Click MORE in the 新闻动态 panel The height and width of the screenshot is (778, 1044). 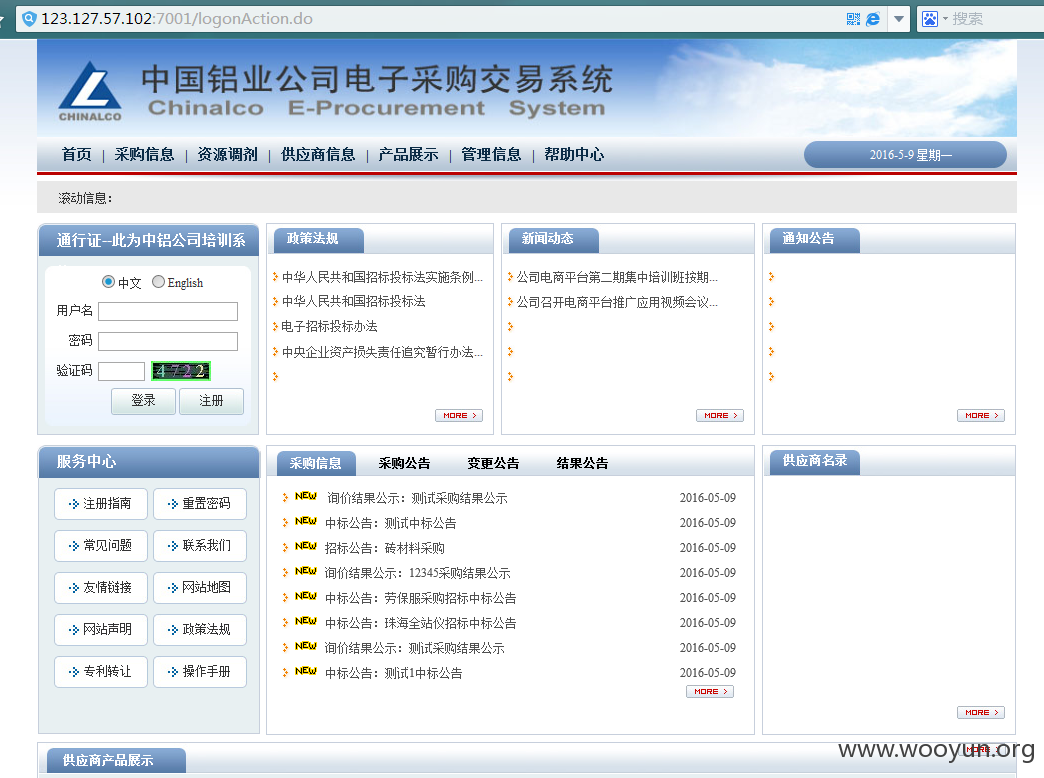(720, 416)
